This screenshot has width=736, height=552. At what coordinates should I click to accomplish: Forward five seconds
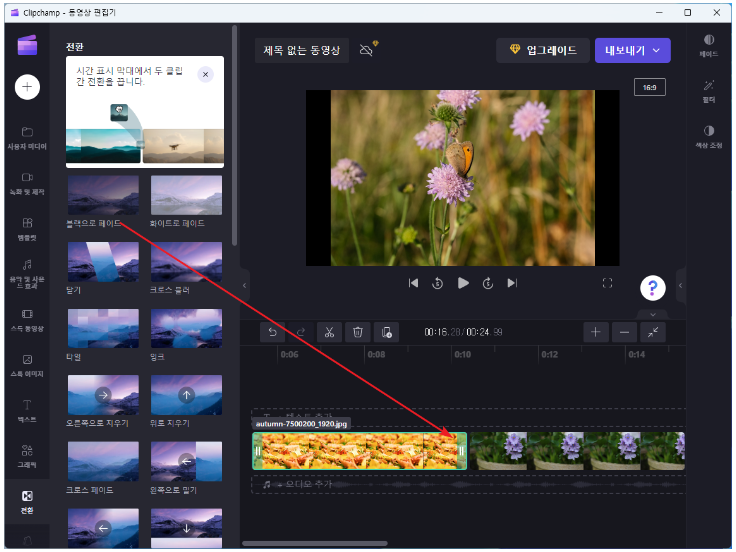[x=488, y=283]
